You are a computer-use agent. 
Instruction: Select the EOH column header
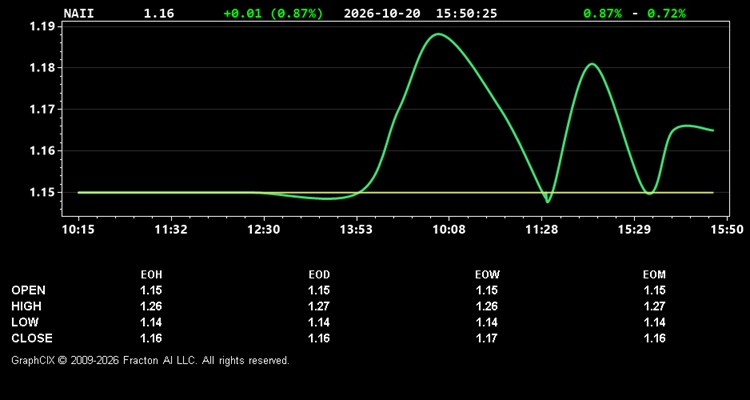151,275
